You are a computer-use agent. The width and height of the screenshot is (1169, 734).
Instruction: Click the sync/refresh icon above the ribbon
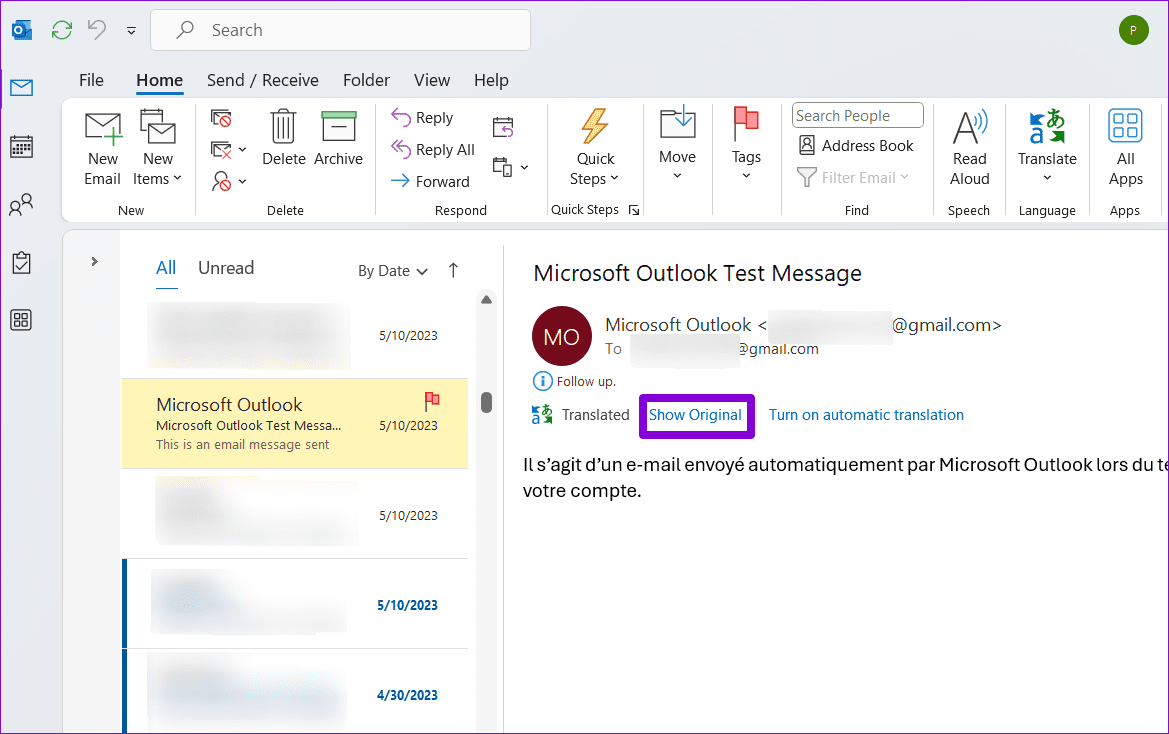click(61, 29)
